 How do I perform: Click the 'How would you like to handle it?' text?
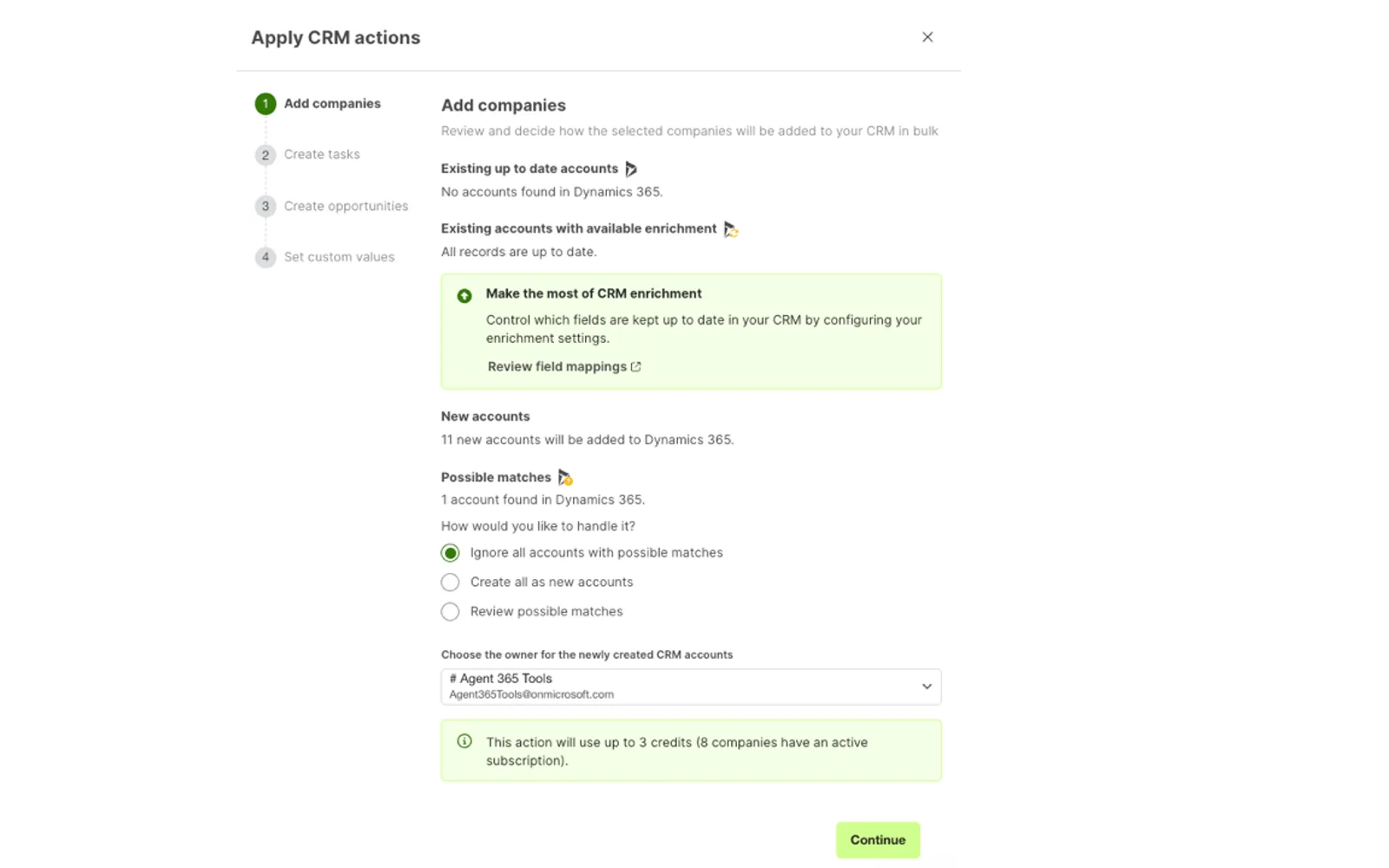click(x=538, y=526)
